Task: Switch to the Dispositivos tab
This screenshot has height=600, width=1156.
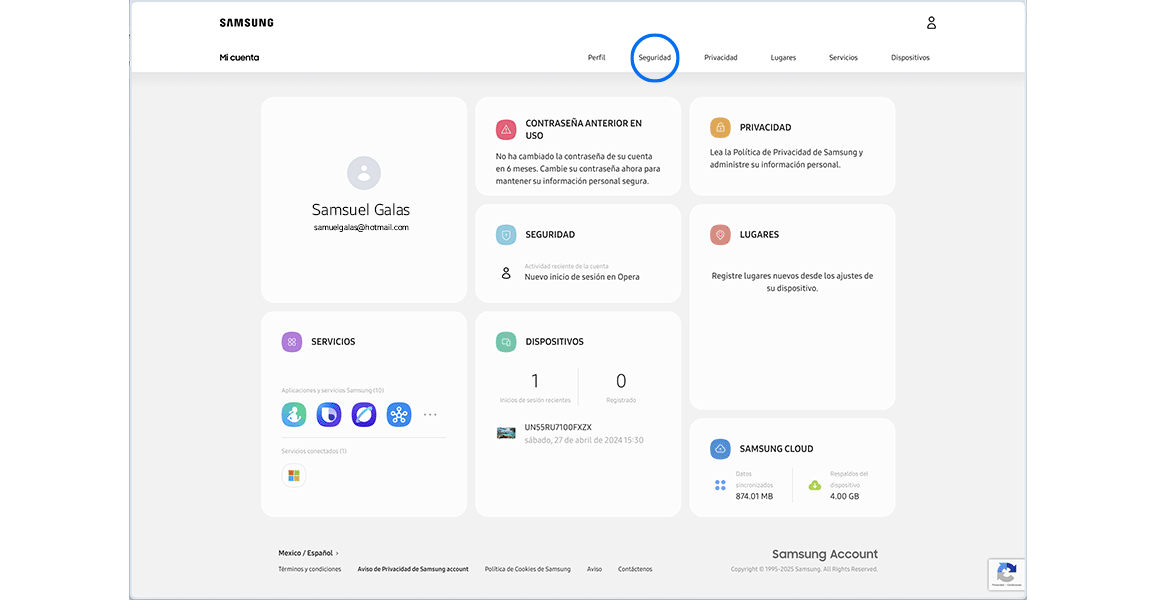Action: tap(910, 57)
